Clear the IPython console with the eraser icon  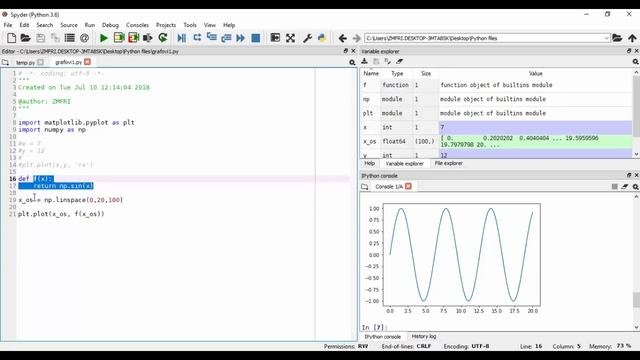pos(625,187)
